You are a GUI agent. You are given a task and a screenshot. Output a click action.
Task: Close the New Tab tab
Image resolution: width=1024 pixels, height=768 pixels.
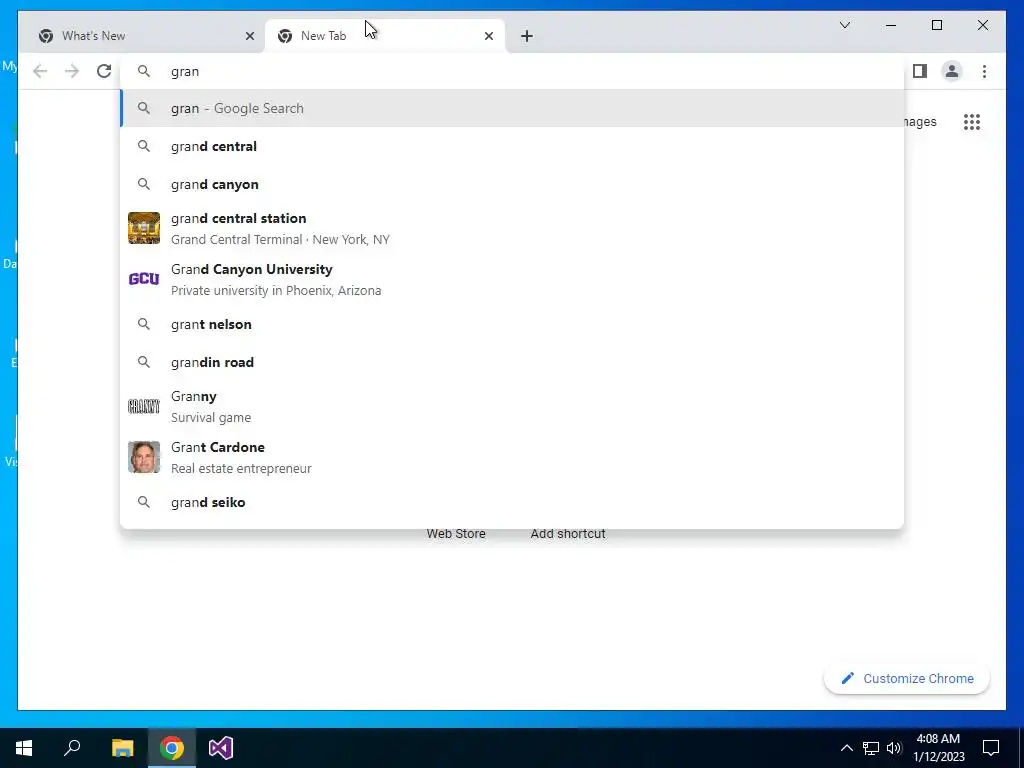click(488, 36)
